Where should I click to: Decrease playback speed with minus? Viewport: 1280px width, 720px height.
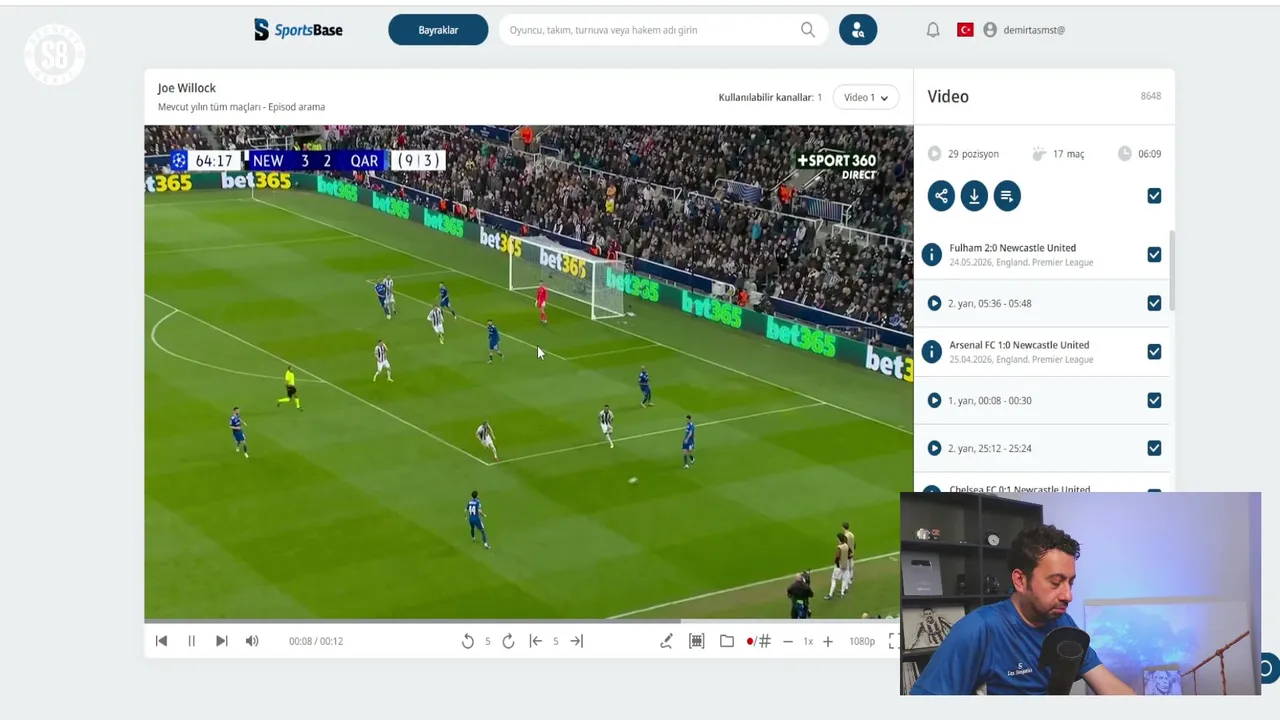[788, 641]
